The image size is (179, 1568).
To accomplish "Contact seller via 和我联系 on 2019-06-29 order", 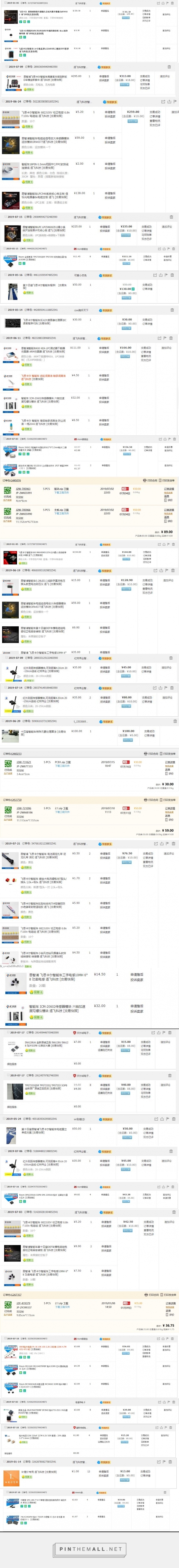I will (106, 721).
